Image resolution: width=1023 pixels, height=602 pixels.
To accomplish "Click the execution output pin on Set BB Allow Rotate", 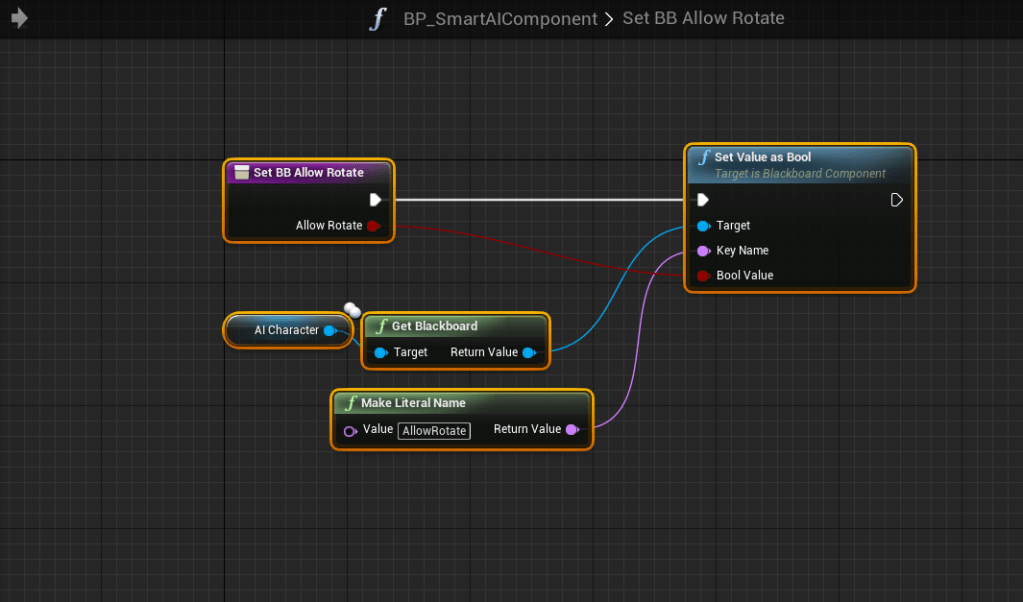I will (375, 200).
